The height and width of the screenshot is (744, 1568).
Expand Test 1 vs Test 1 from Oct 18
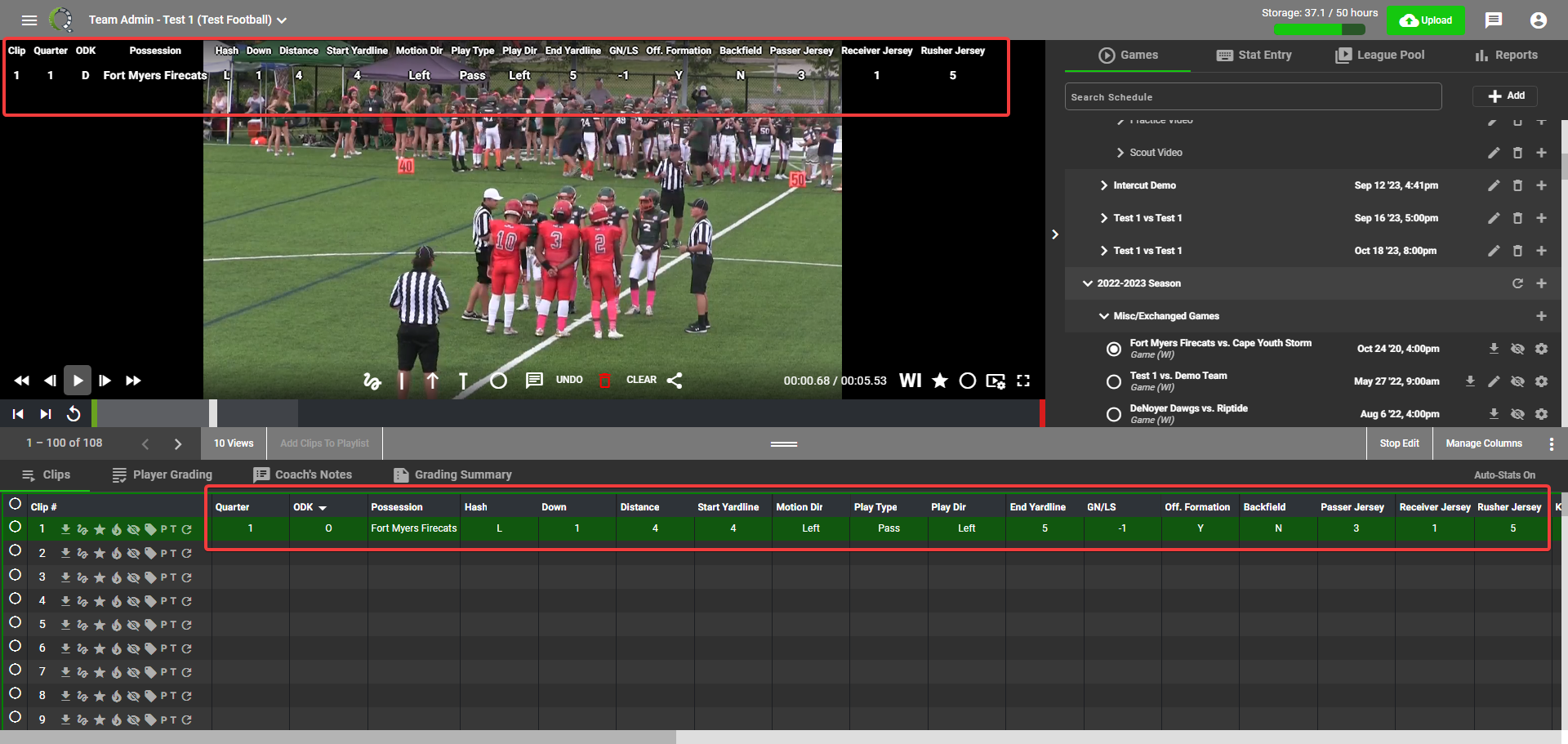click(1104, 251)
